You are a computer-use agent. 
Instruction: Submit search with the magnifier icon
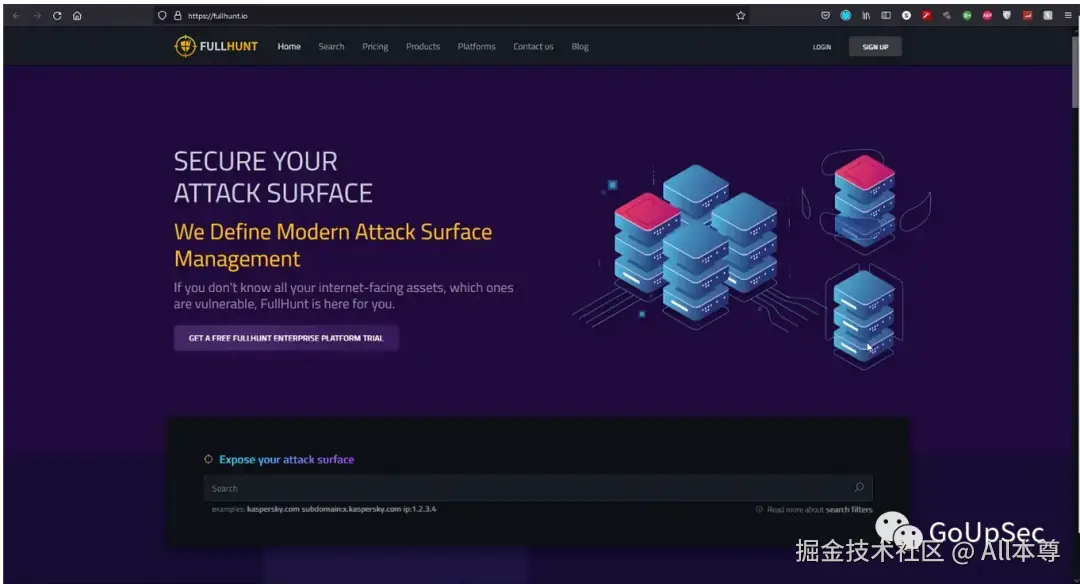859,488
